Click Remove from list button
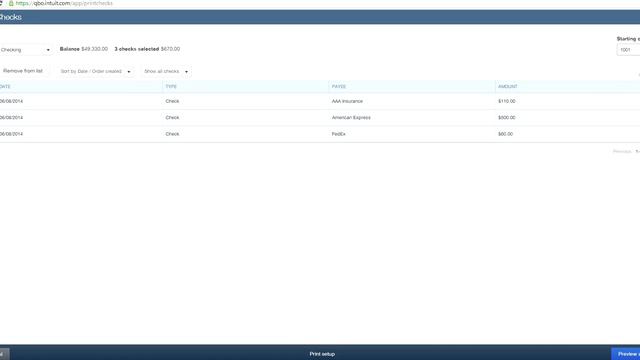This screenshot has height=360, width=640. coord(23,71)
